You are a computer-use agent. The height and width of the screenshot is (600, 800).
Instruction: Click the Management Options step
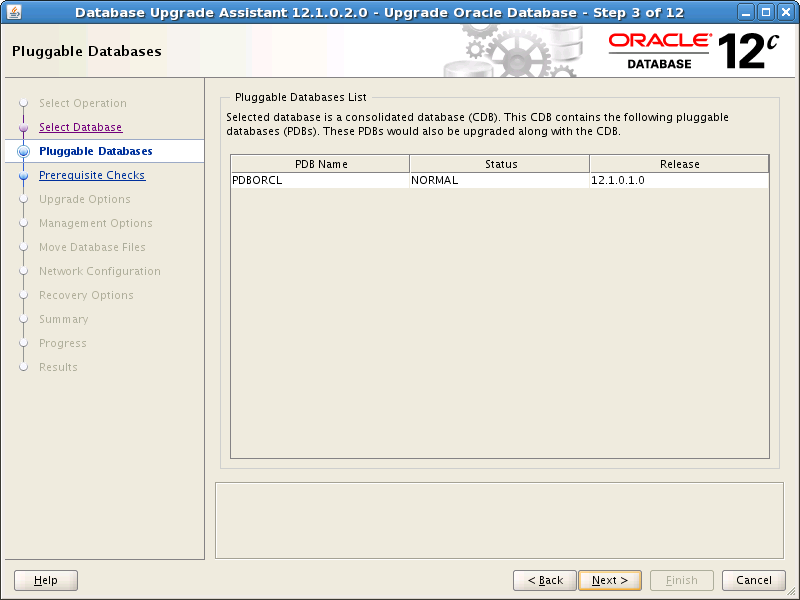(x=96, y=223)
